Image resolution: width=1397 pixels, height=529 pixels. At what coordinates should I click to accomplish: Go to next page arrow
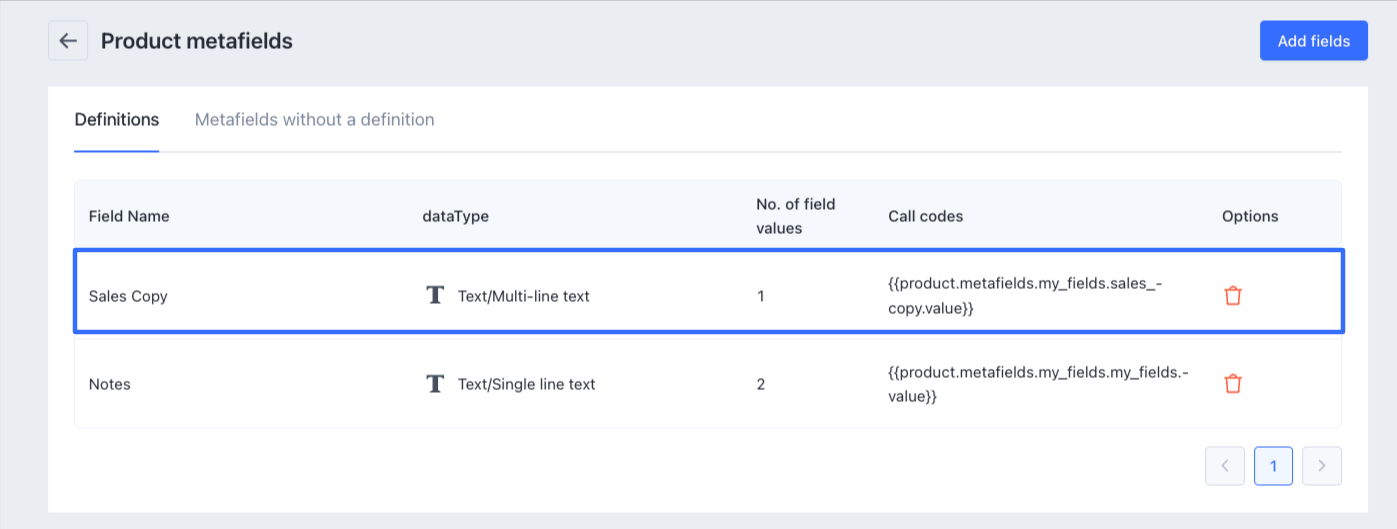point(1322,466)
